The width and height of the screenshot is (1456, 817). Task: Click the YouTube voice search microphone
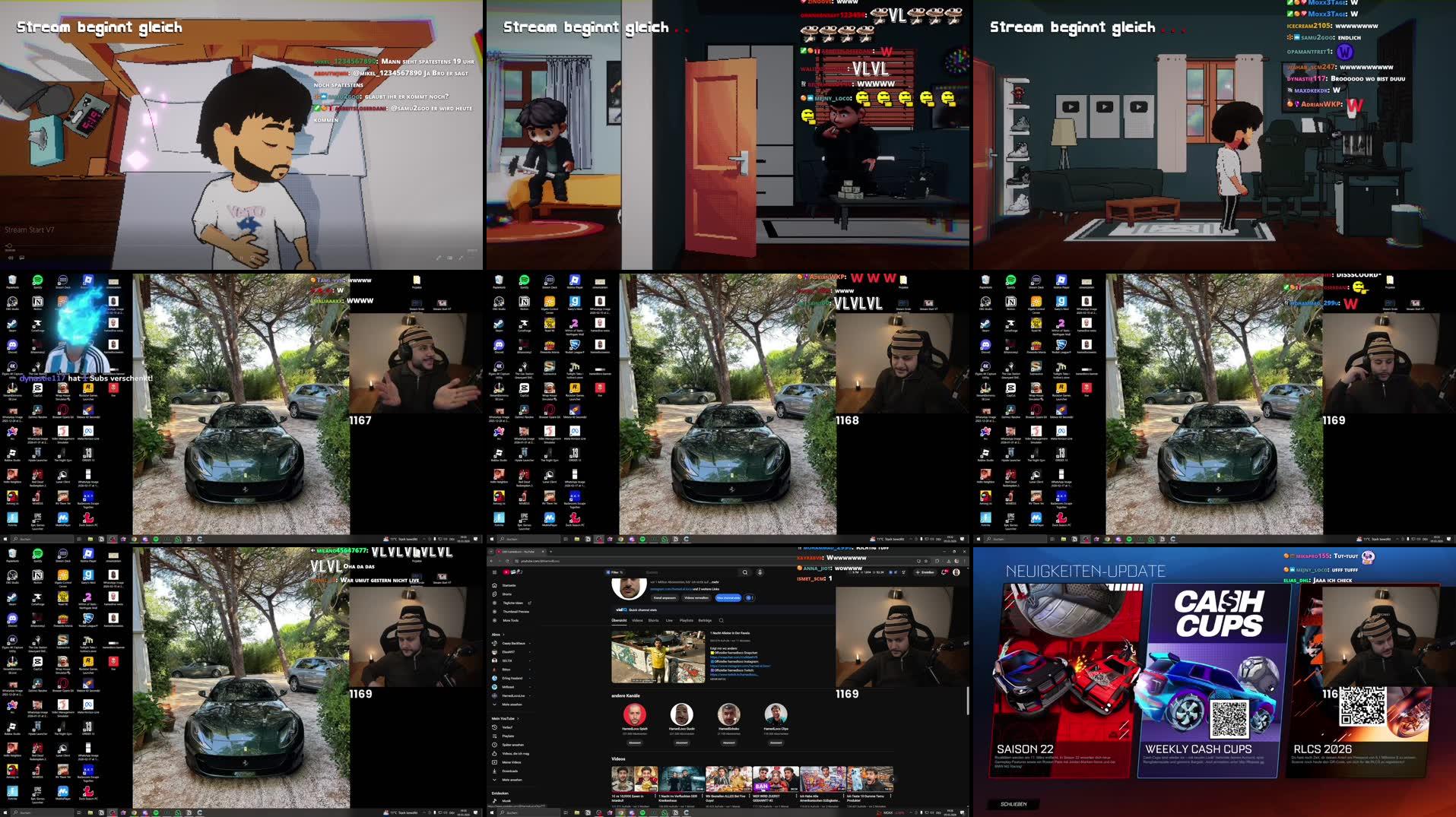pos(760,572)
